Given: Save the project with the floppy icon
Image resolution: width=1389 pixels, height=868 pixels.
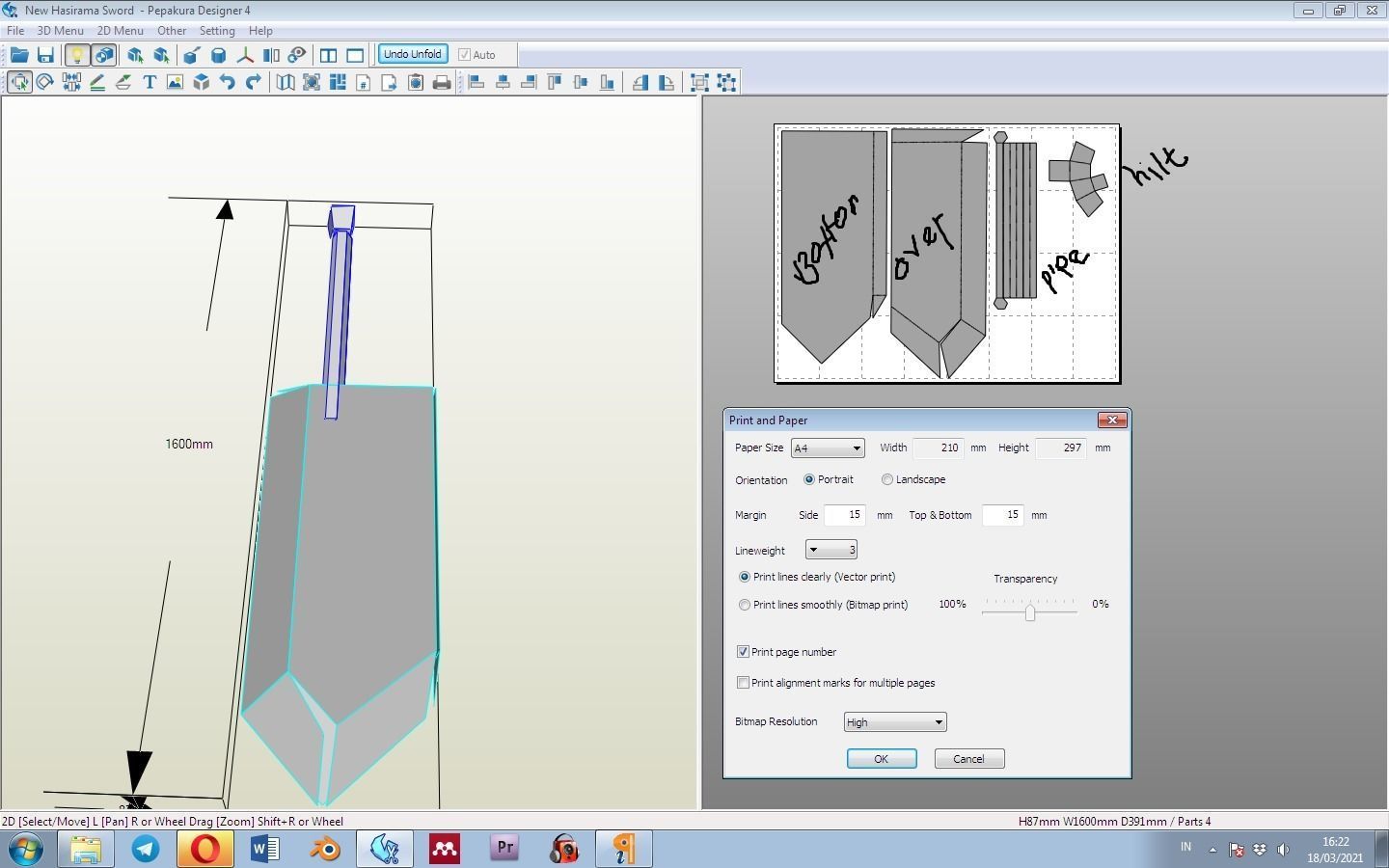Looking at the screenshot, I should (x=45, y=55).
